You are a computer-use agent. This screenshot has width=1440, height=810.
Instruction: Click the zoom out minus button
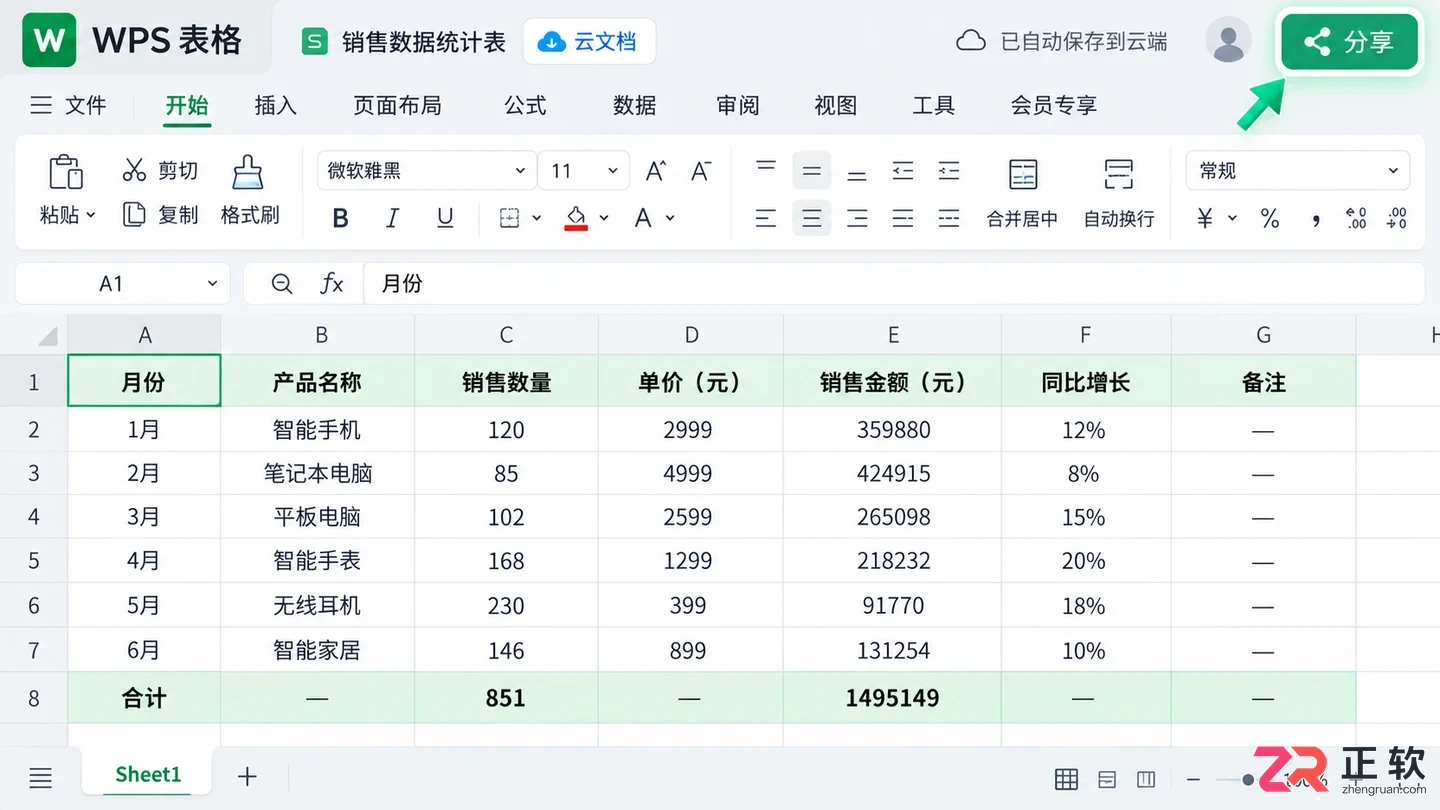click(x=1193, y=780)
